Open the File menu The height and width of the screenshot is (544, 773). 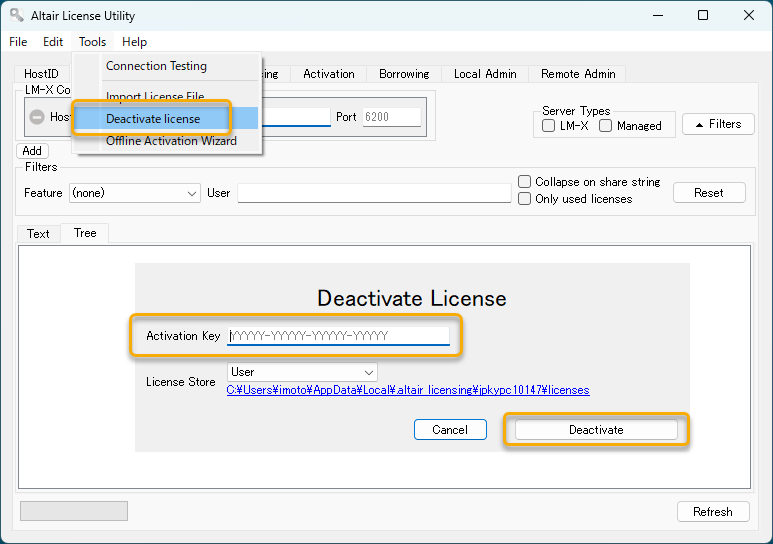coord(18,42)
